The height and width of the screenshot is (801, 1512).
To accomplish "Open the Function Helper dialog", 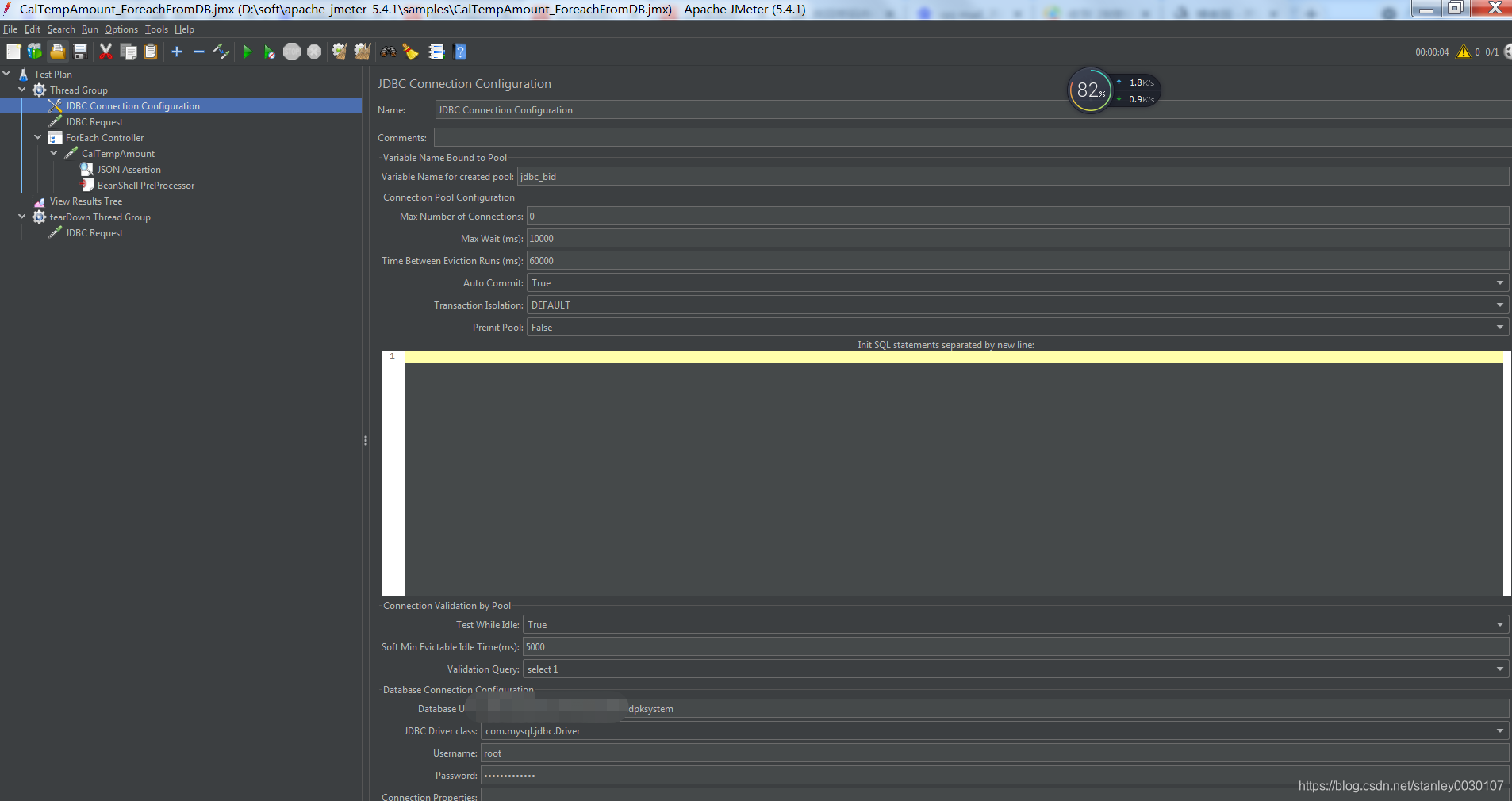I will pyautogui.click(x=437, y=52).
